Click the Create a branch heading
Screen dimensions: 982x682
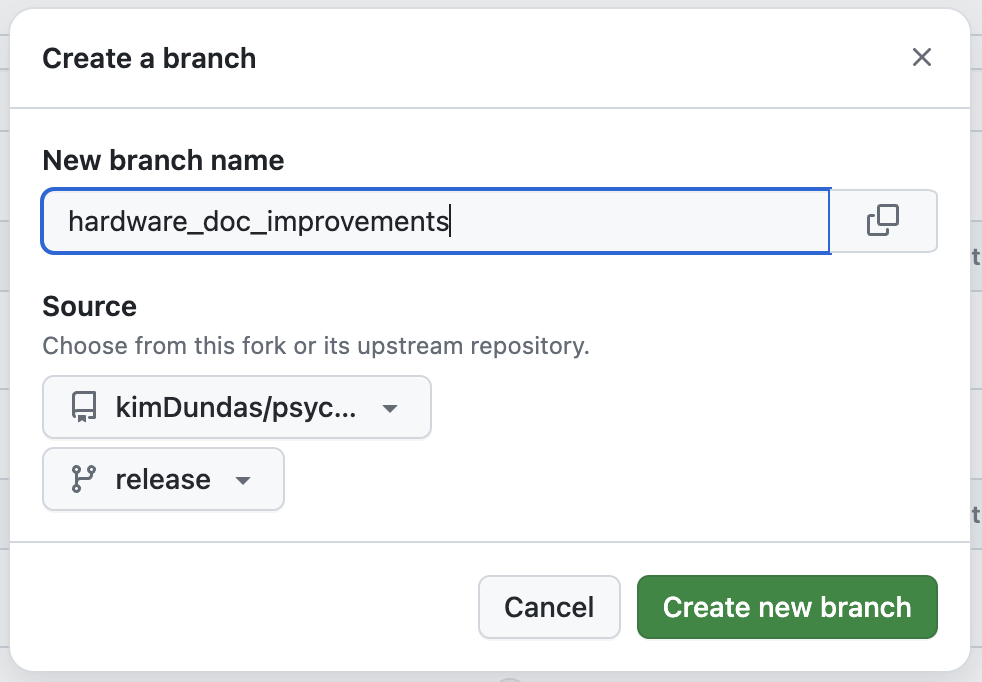[149, 59]
